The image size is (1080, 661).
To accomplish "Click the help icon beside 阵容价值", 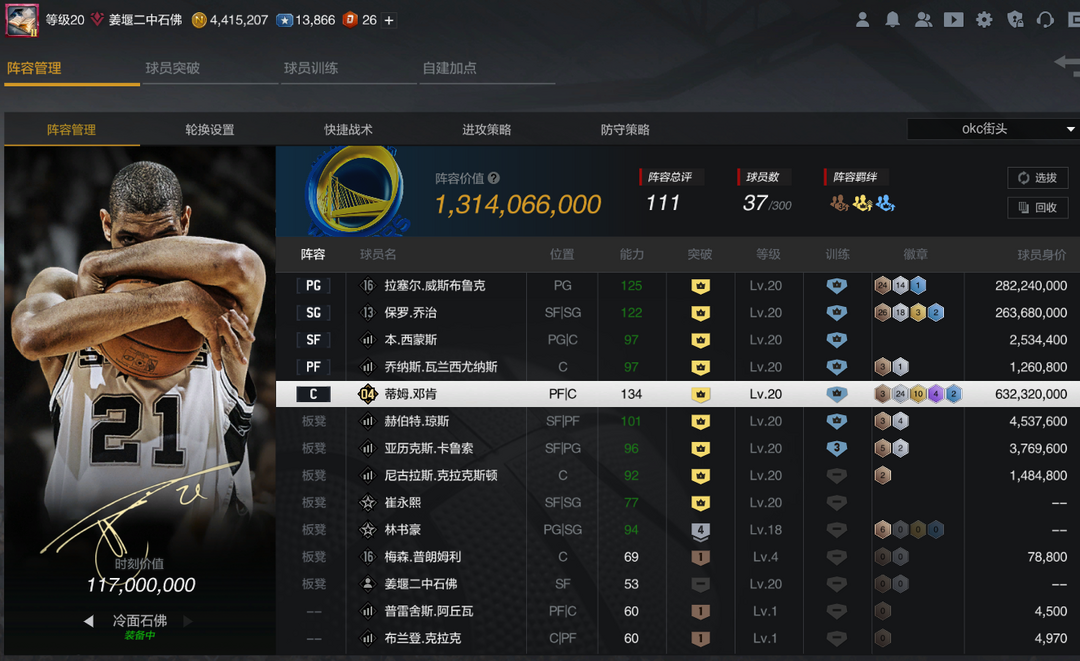I will tap(493, 179).
